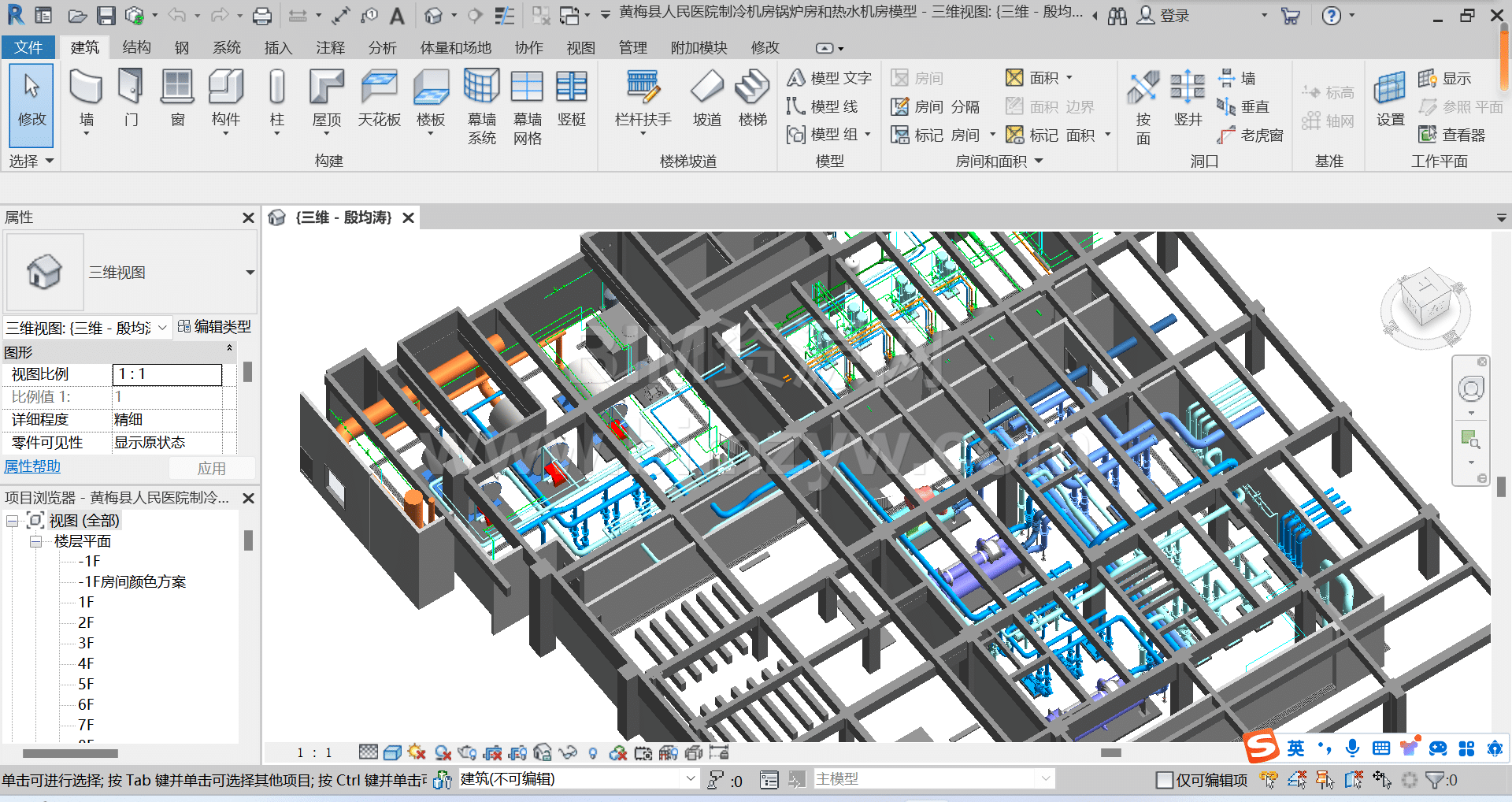Choose the Component (构件) tool
The height and width of the screenshot is (802, 1512).
point(226,98)
